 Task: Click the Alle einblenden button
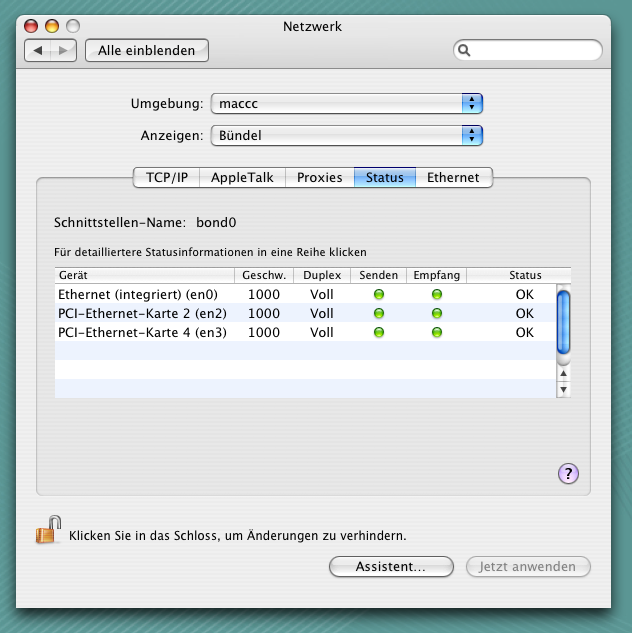coord(147,50)
